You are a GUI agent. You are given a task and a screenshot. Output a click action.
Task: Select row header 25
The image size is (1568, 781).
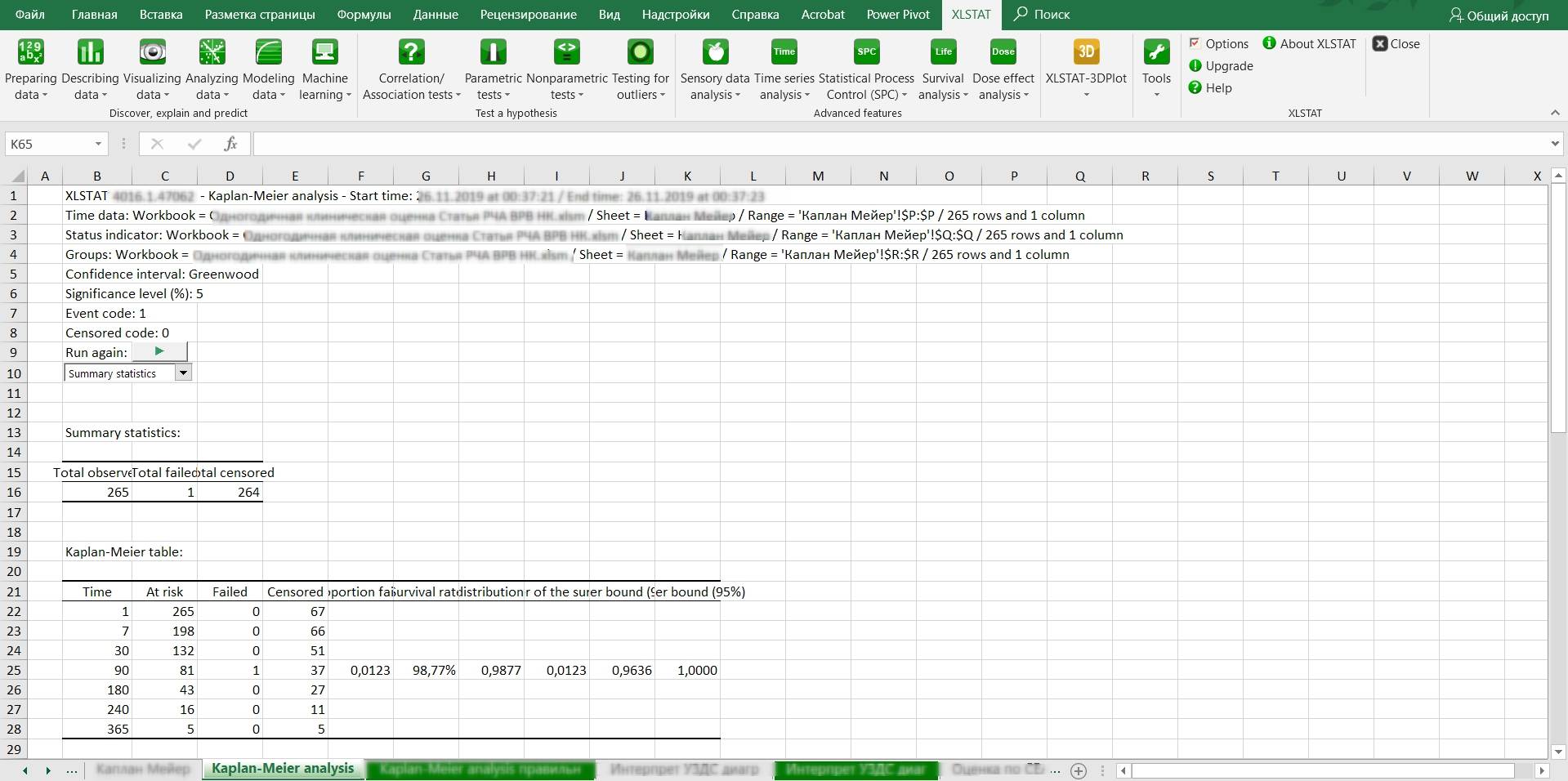[14, 670]
